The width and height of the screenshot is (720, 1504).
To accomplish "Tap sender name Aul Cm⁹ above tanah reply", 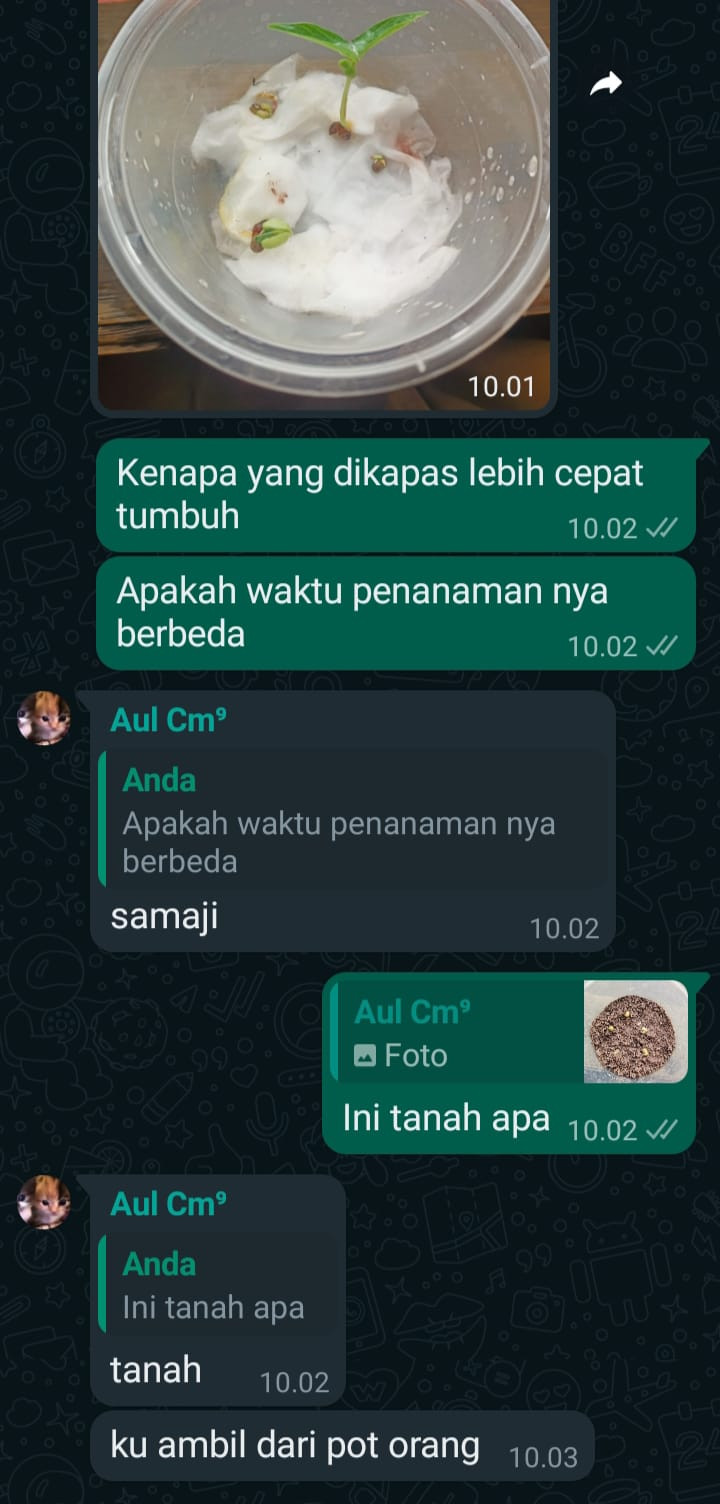I will (x=168, y=1204).
